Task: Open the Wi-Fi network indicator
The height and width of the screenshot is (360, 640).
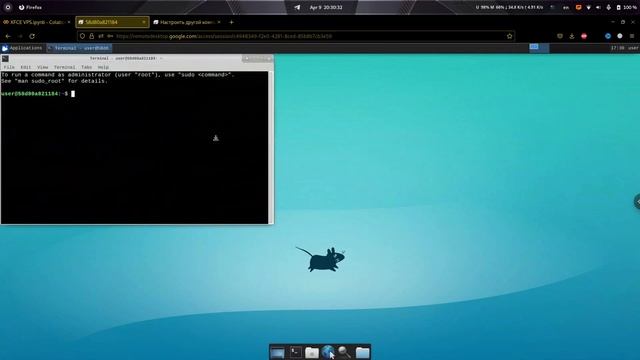Action: (589, 7)
